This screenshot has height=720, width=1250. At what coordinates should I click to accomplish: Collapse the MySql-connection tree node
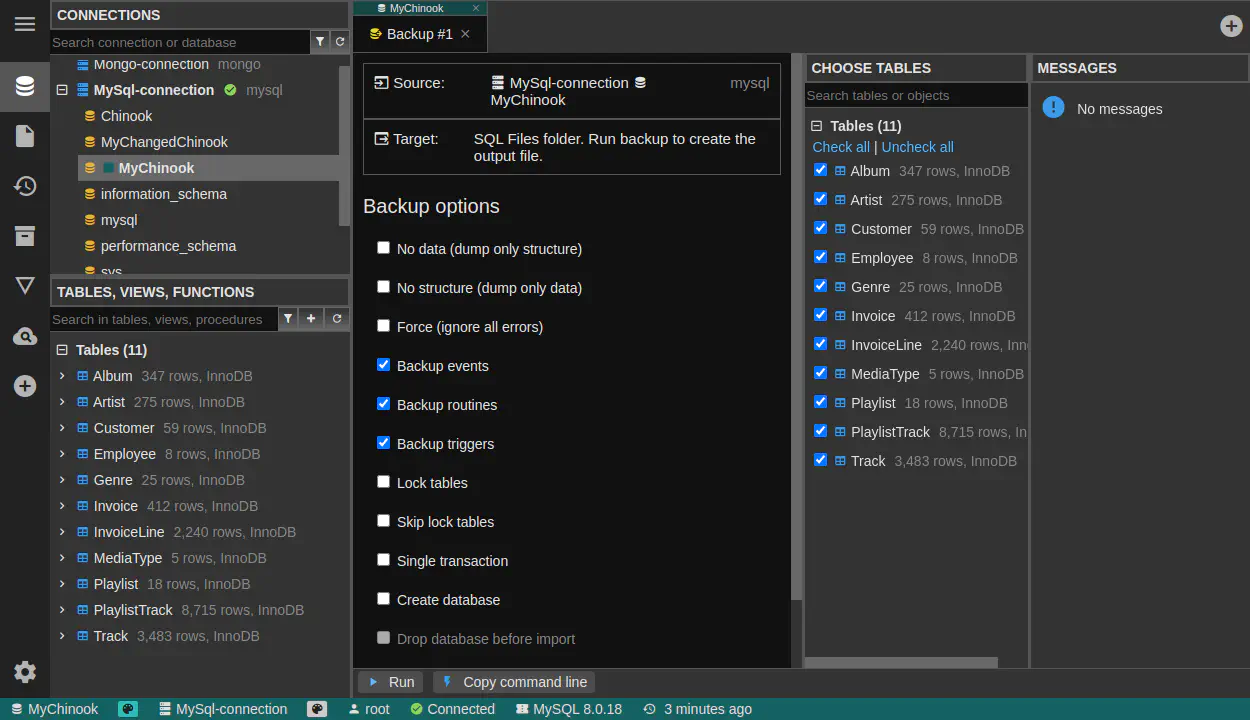point(62,90)
